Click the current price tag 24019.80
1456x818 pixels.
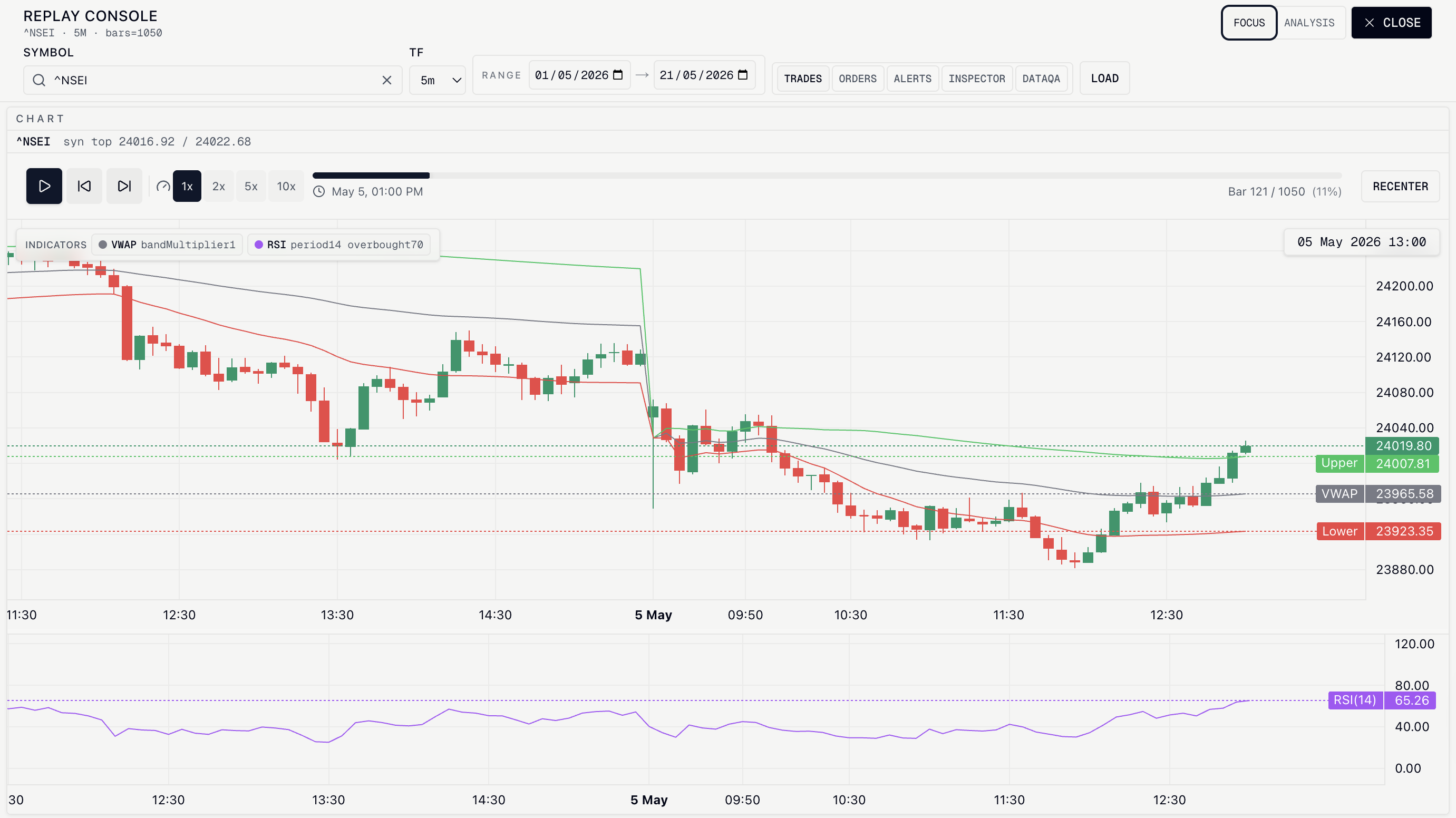click(1402, 445)
